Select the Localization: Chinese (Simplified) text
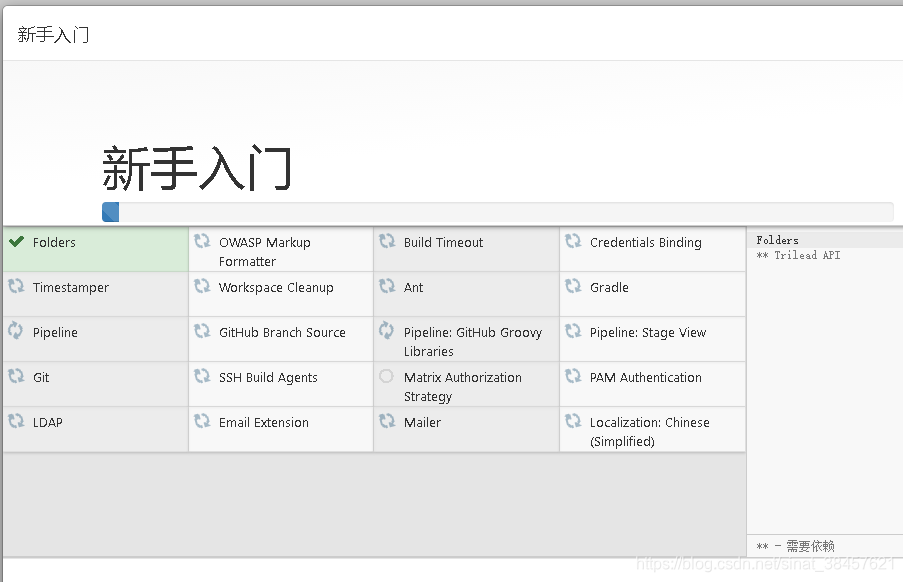 [650, 431]
